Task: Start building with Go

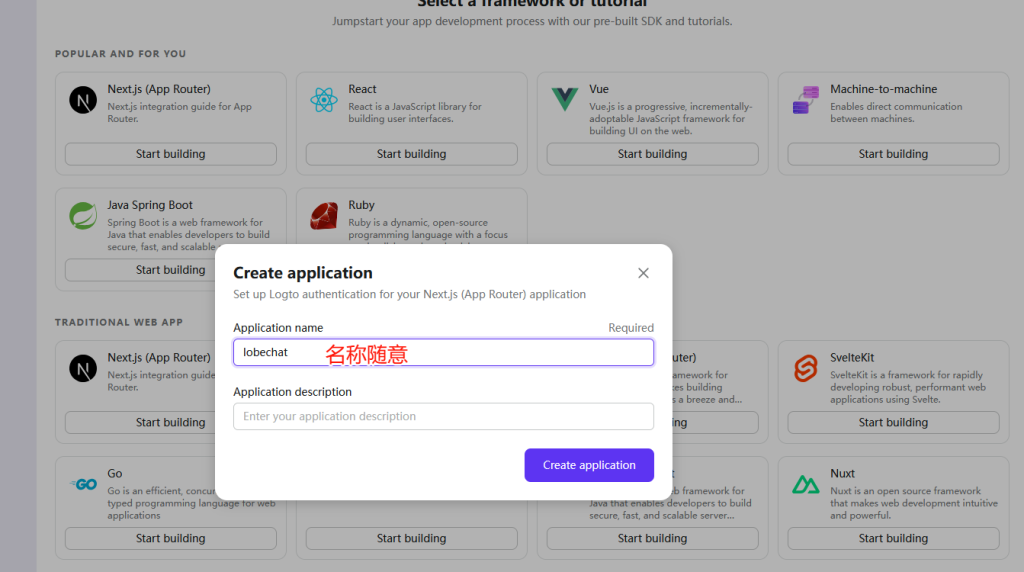Action: (170, 538)
